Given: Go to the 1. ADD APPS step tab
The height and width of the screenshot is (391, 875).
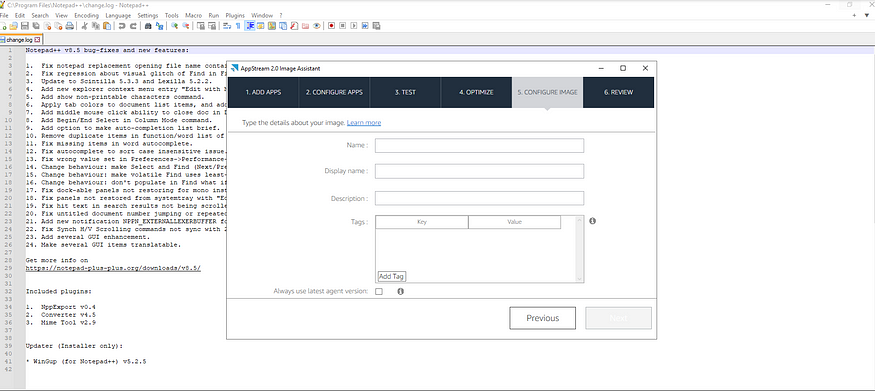Looking at the screenshot, I should pos(263,92).
